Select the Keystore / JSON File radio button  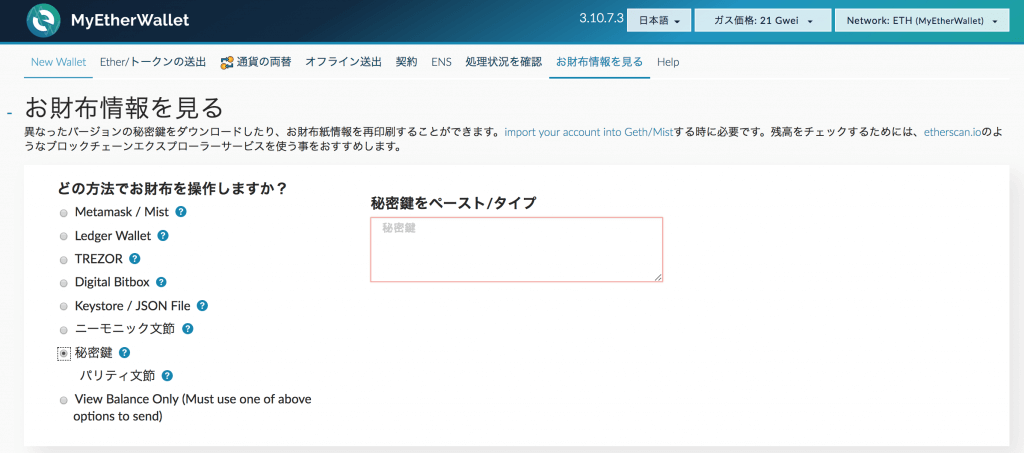[x=63, y=307]
